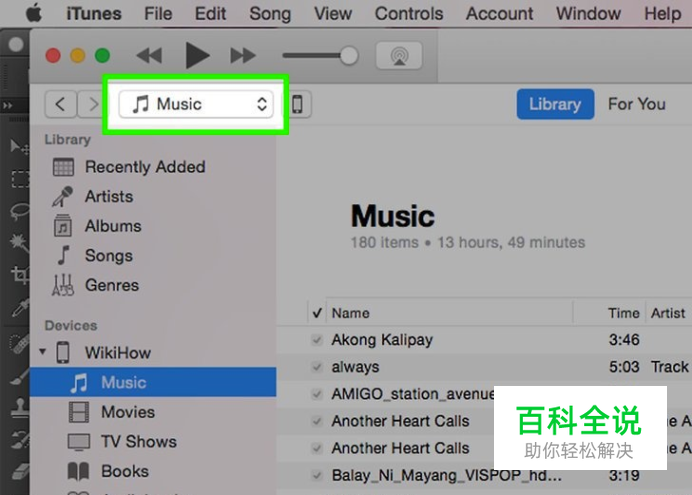Switch to the Library tab
The width and height of the screenshot is (692, 495).
(x=555, y=104)
